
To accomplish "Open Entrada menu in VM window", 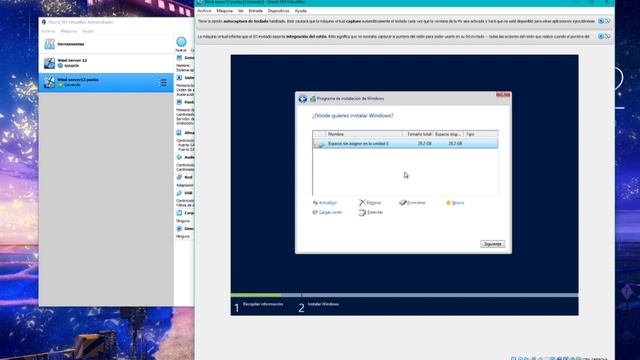I will (256, 11).
